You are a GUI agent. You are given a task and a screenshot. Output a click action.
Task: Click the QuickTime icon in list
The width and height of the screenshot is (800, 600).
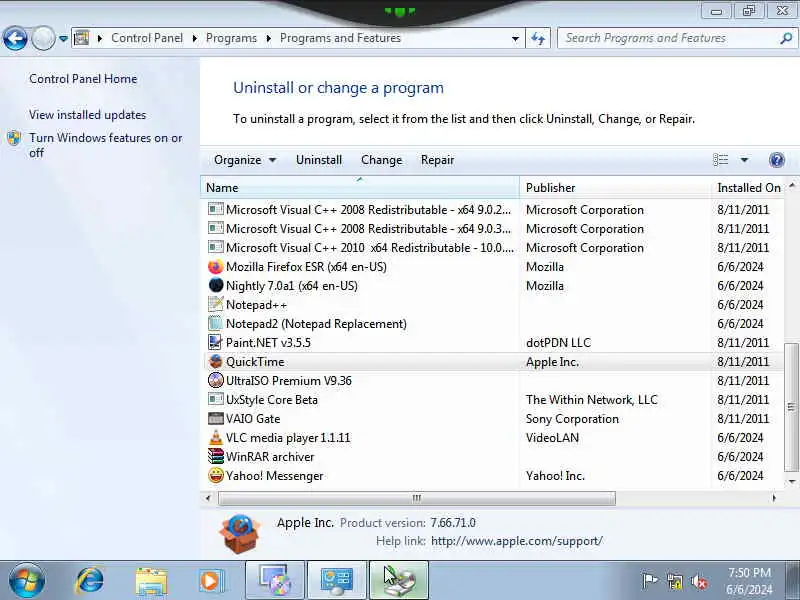(216, 362)
